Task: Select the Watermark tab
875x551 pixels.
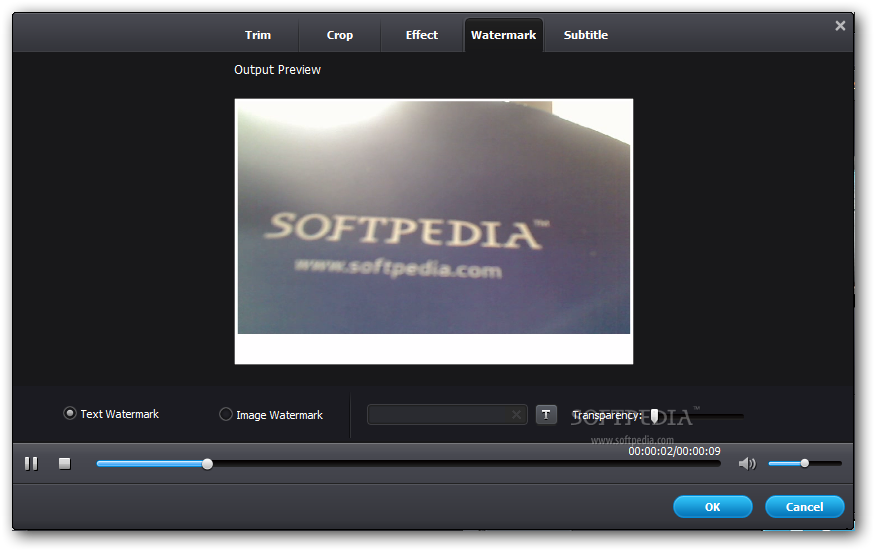Action: point(503,35)
